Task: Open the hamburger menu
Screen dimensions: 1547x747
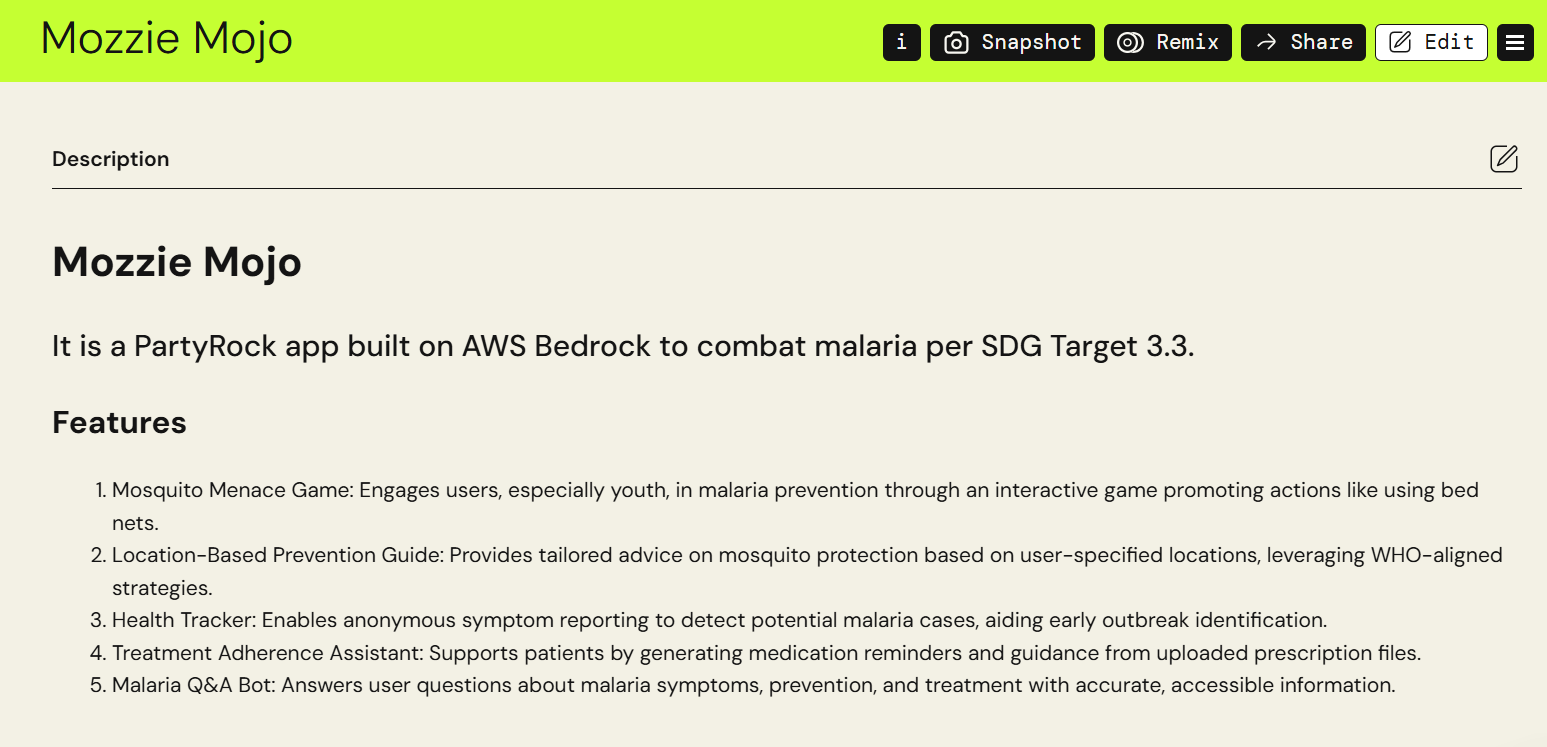Action: [x=1515, y=42]
